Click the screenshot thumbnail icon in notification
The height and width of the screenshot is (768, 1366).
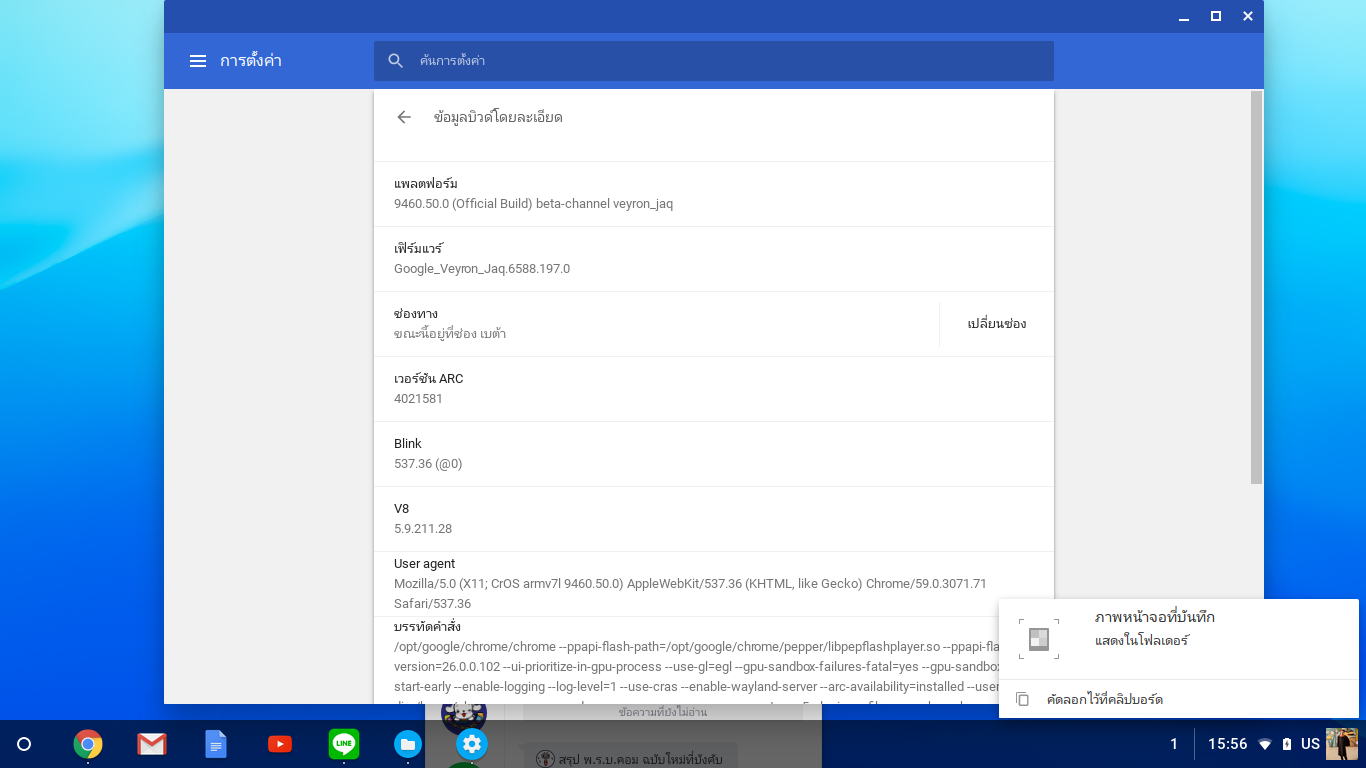click(x=1039, y=639)
